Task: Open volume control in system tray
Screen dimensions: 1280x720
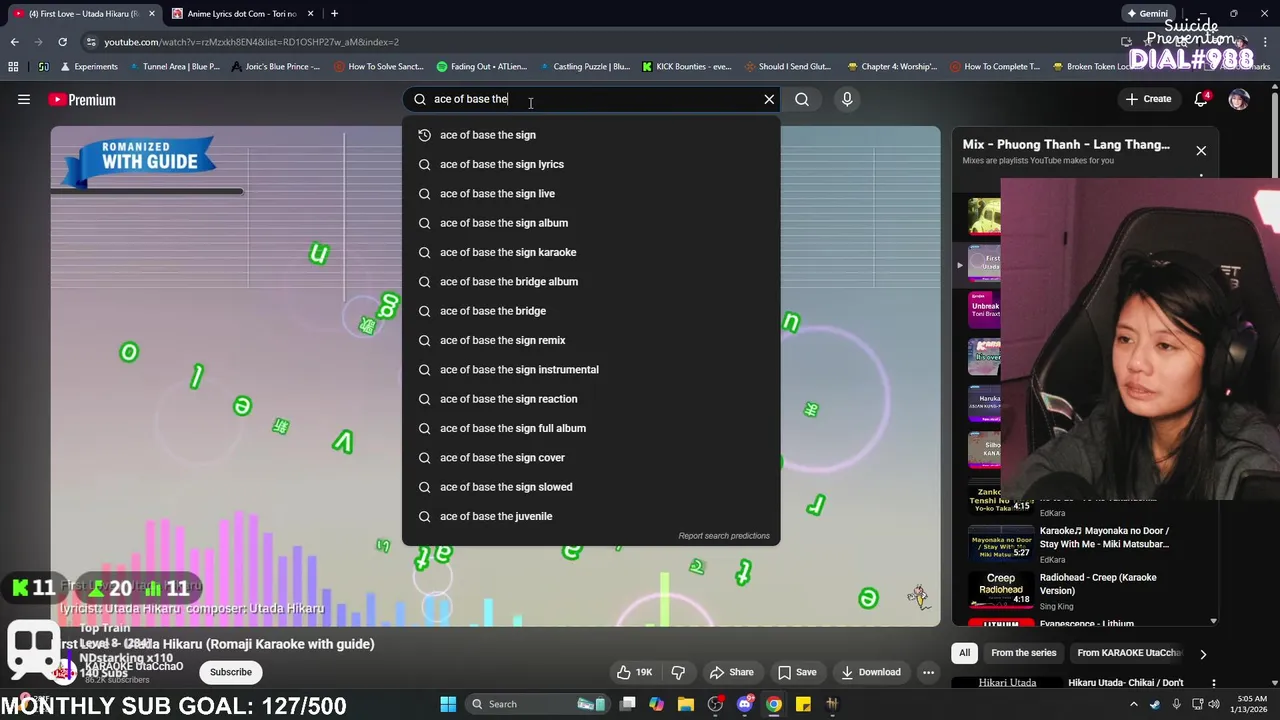Action: pyautogui.click(x=1214, y=704)
